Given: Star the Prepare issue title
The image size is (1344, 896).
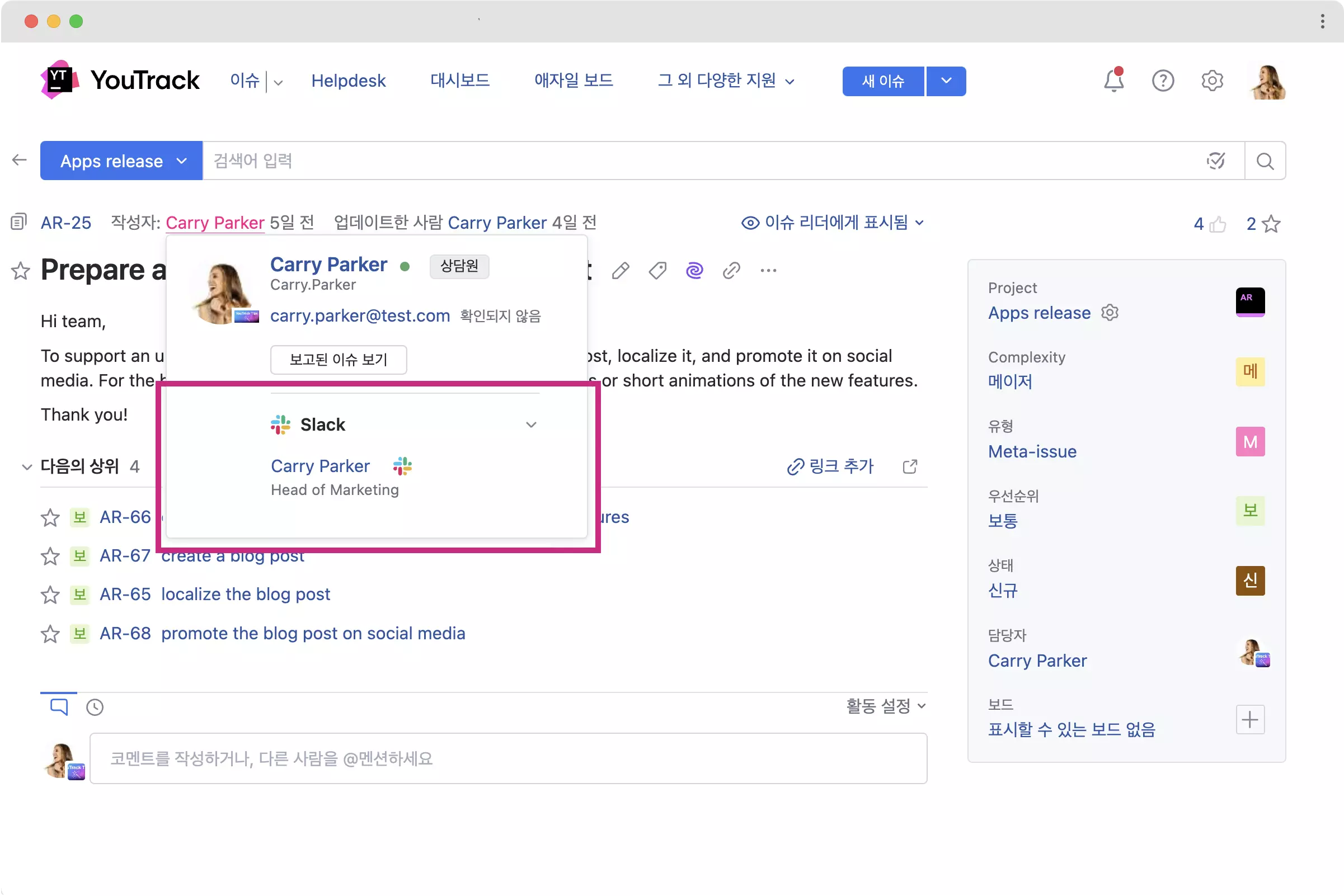Looking at the screenshot, I should click(21, 271).
